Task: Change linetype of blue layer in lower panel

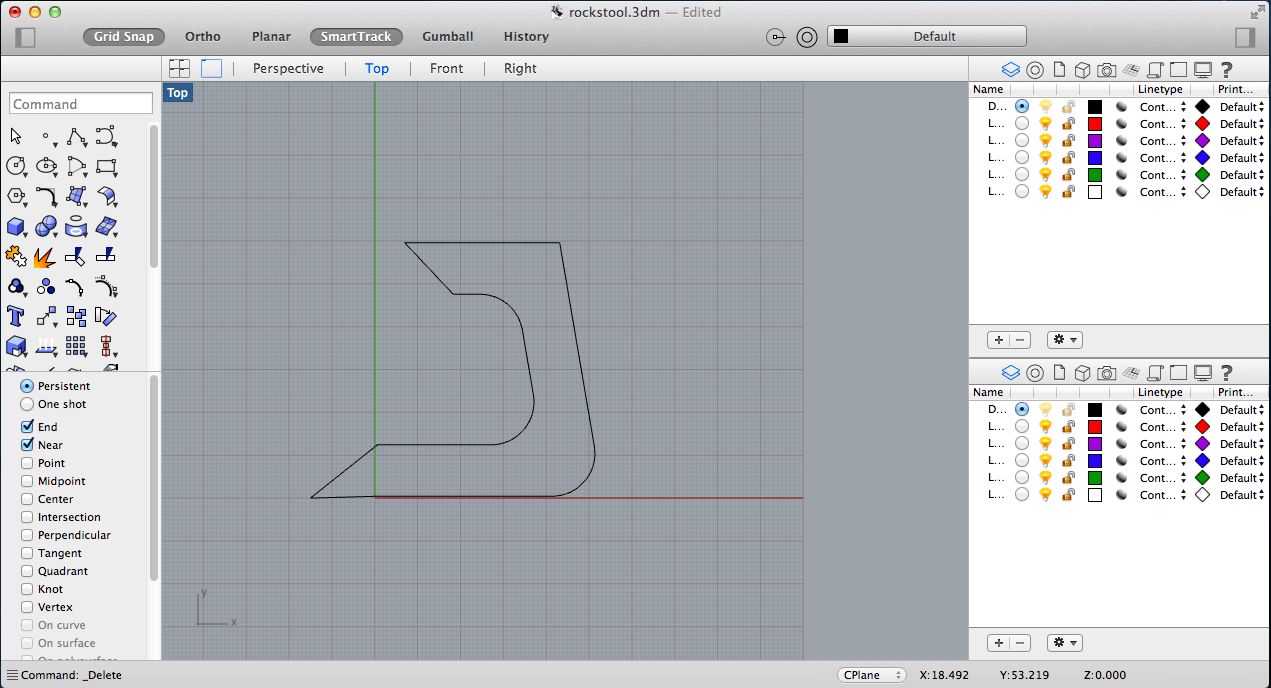Action: click(1163, 461)
